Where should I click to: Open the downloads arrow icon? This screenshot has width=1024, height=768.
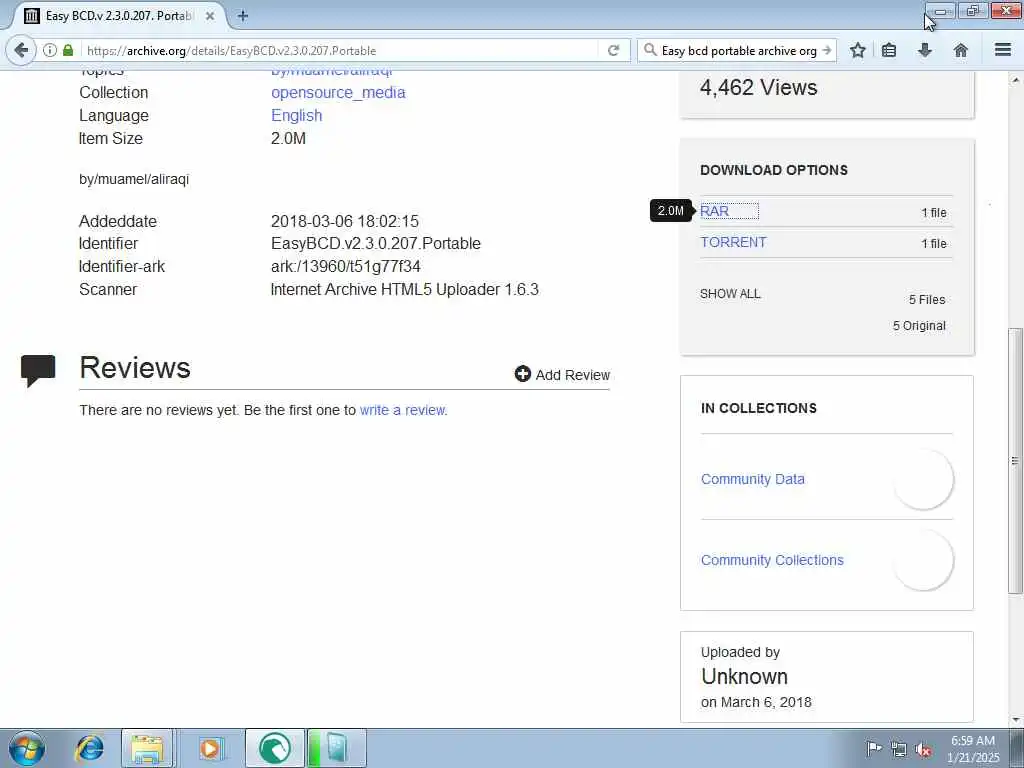[925, 50]
